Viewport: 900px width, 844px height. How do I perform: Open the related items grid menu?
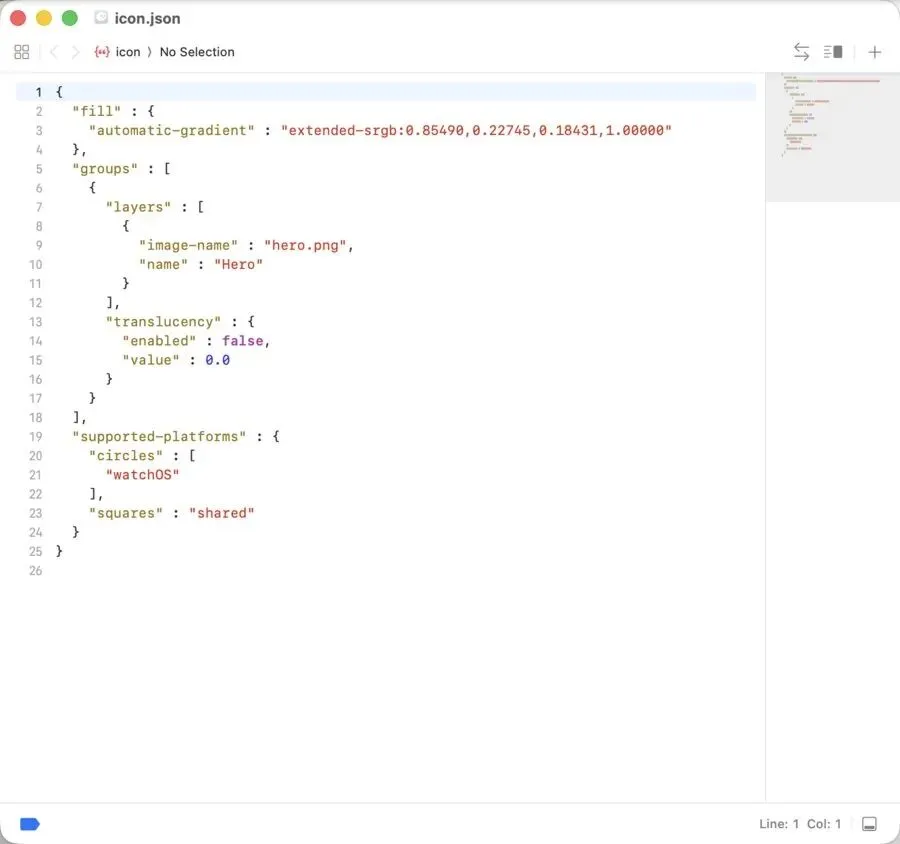point(21,52)
